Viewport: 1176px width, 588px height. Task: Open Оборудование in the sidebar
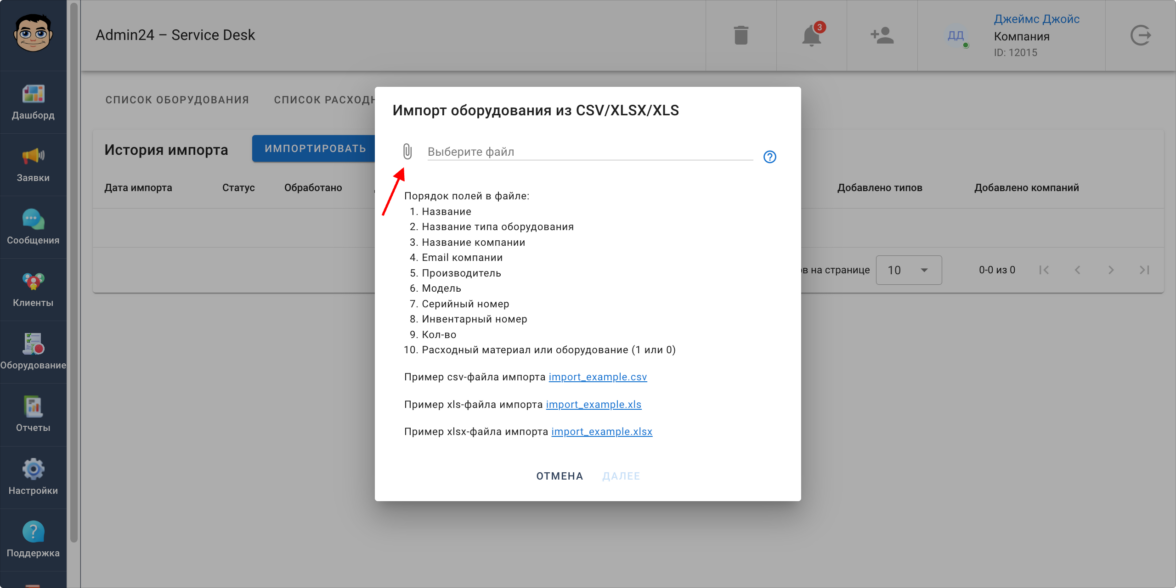click(33, 352)
